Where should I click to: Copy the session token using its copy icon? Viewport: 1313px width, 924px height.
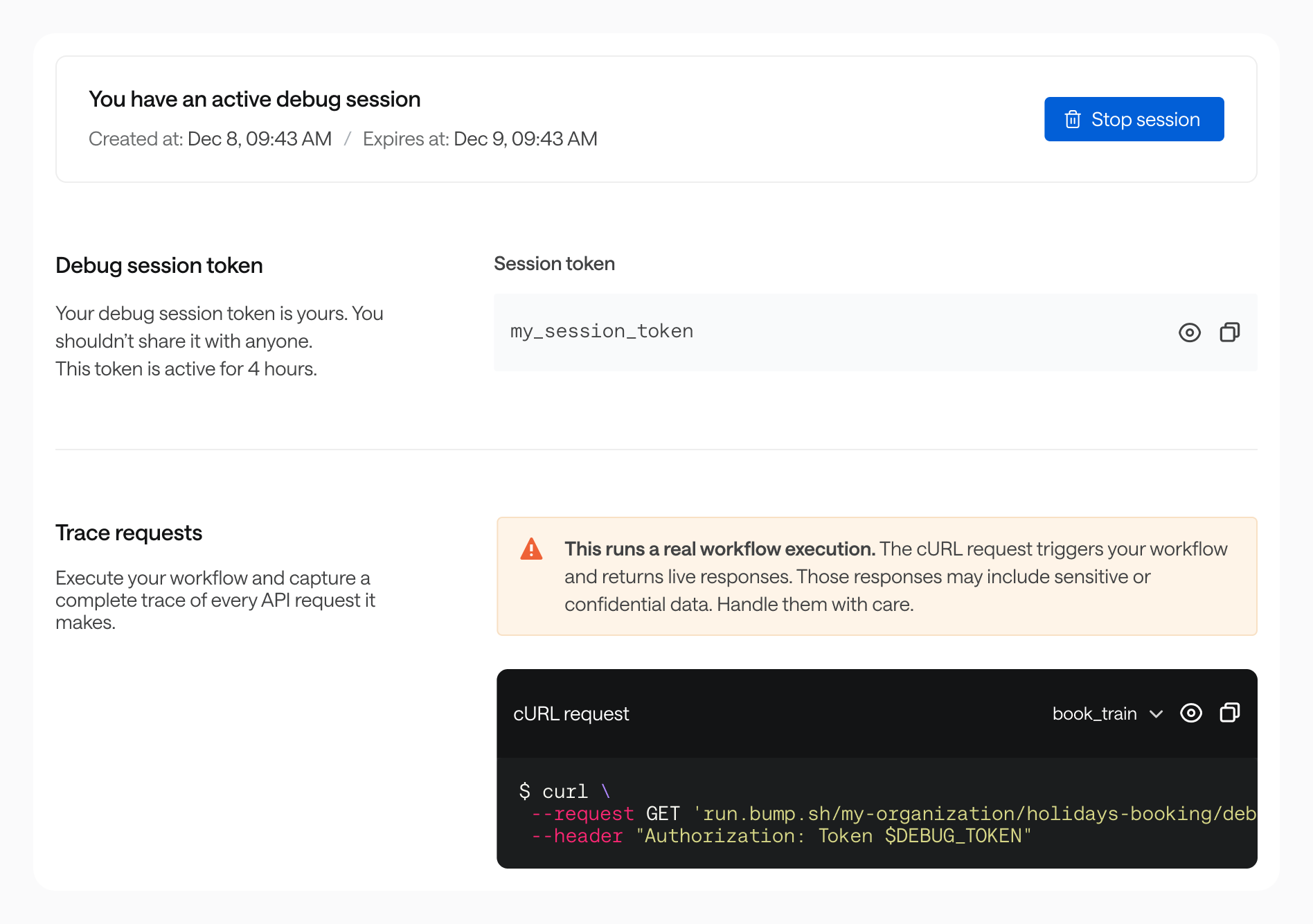pyautogui.click(x=1231, y=332)
